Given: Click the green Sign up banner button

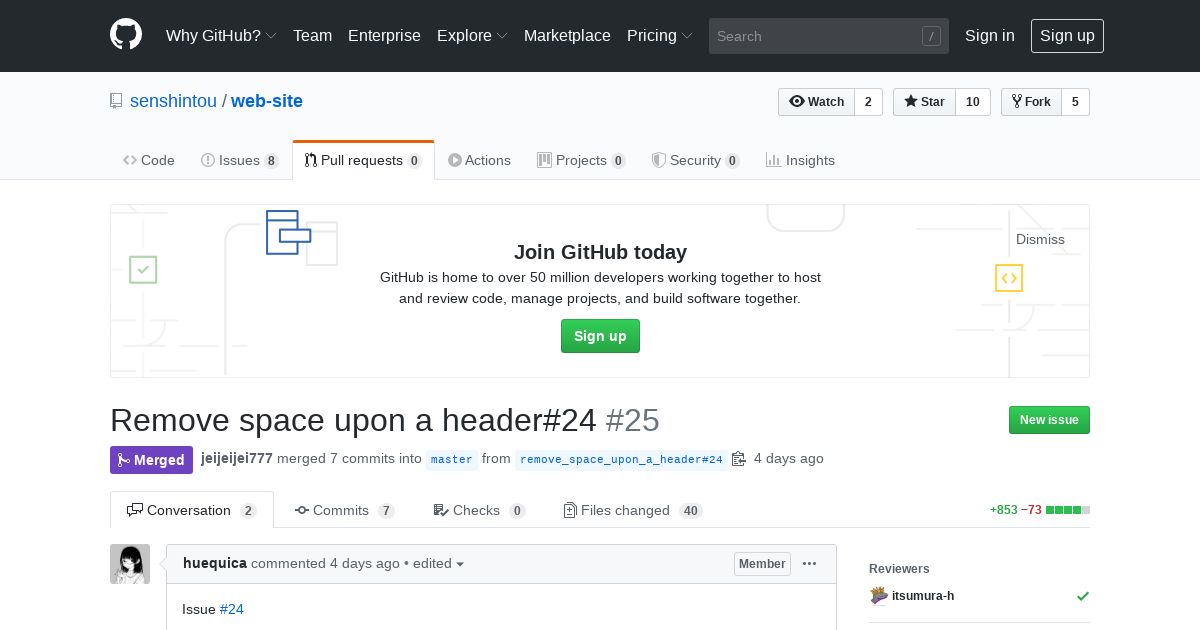Looking at the screenshot, I should click(600, 336).
